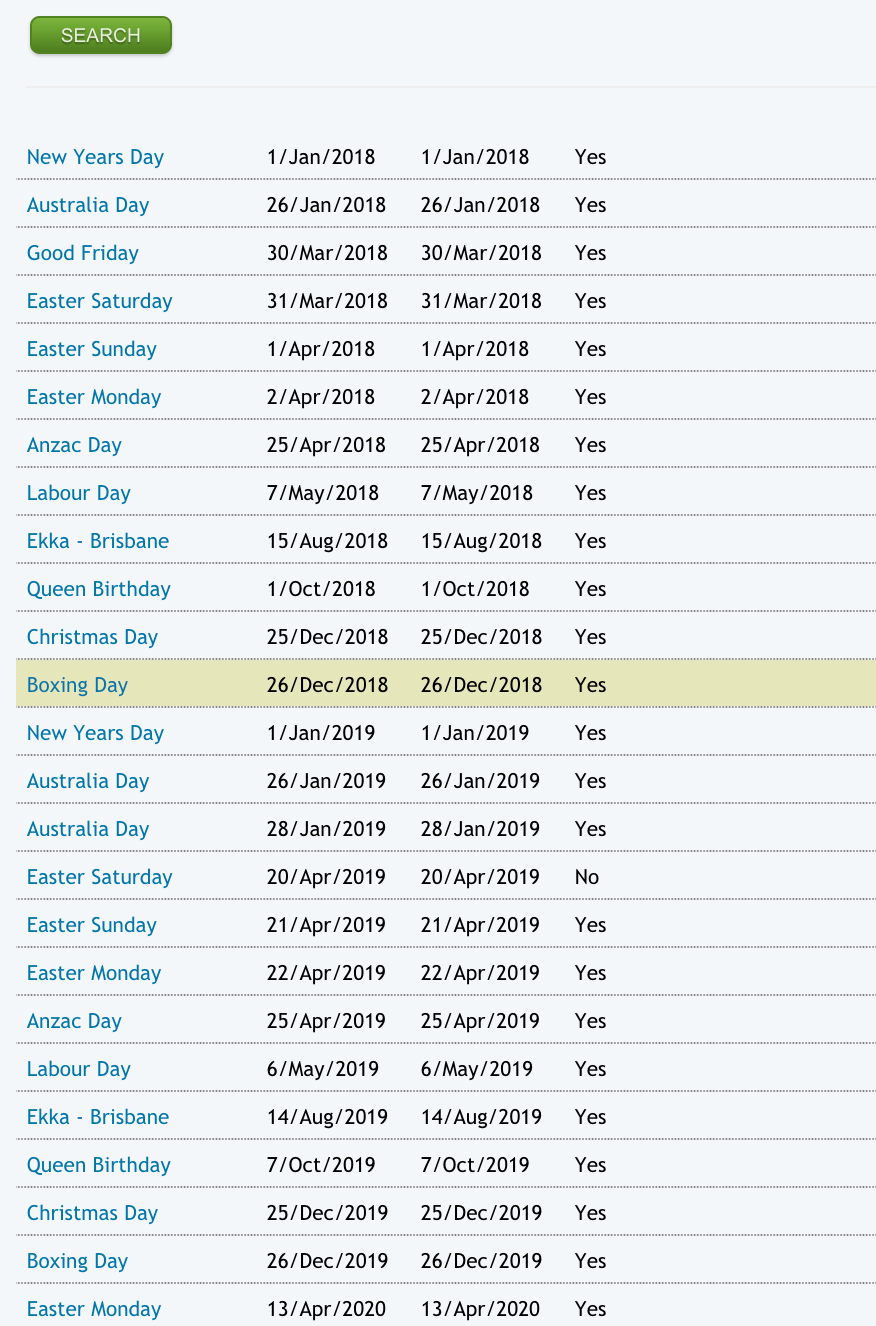
Task: Click the green SEARCH button
Action: (x=100, y=35)
